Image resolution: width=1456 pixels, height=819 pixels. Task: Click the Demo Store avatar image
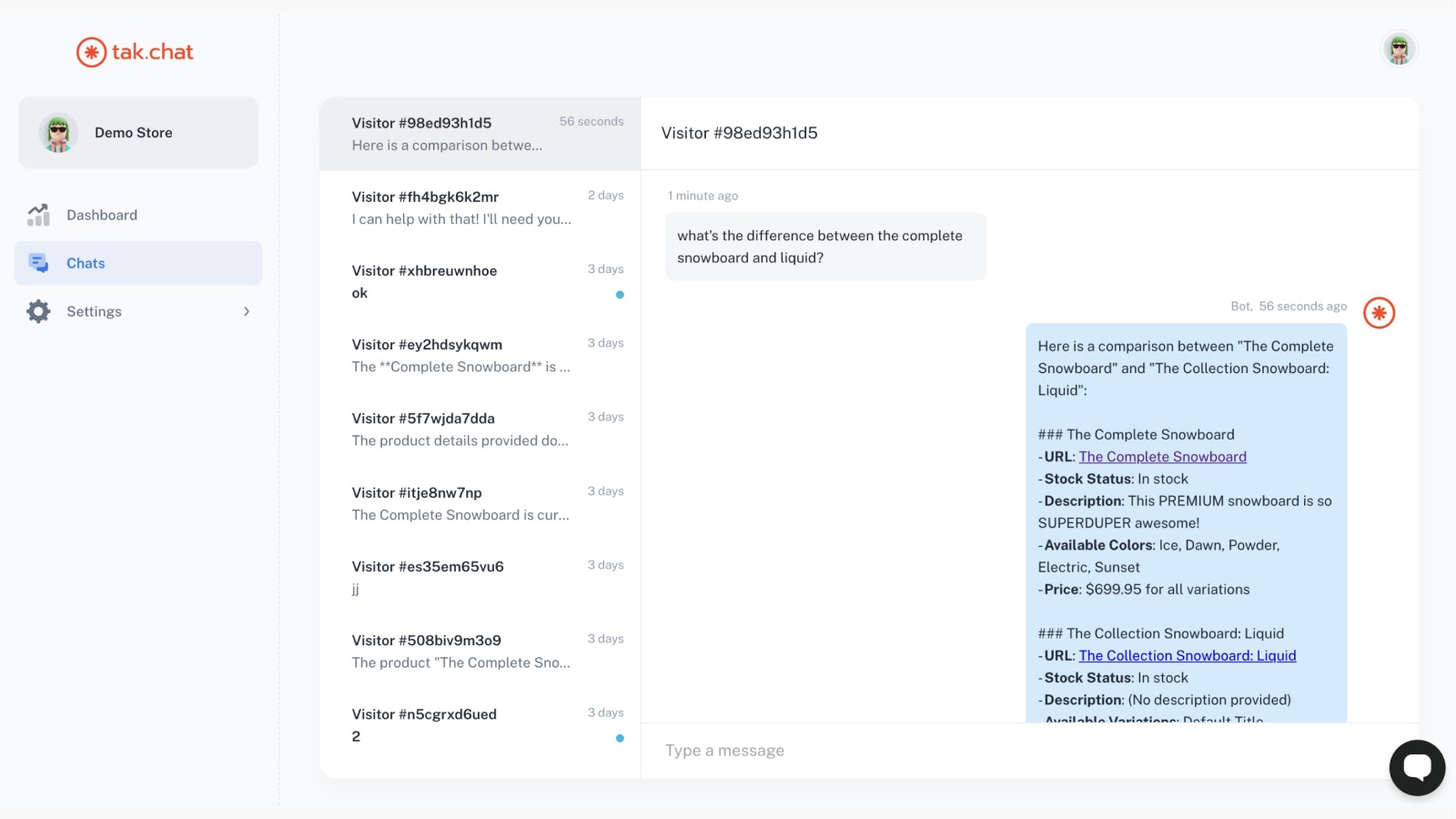coord(59,133)
